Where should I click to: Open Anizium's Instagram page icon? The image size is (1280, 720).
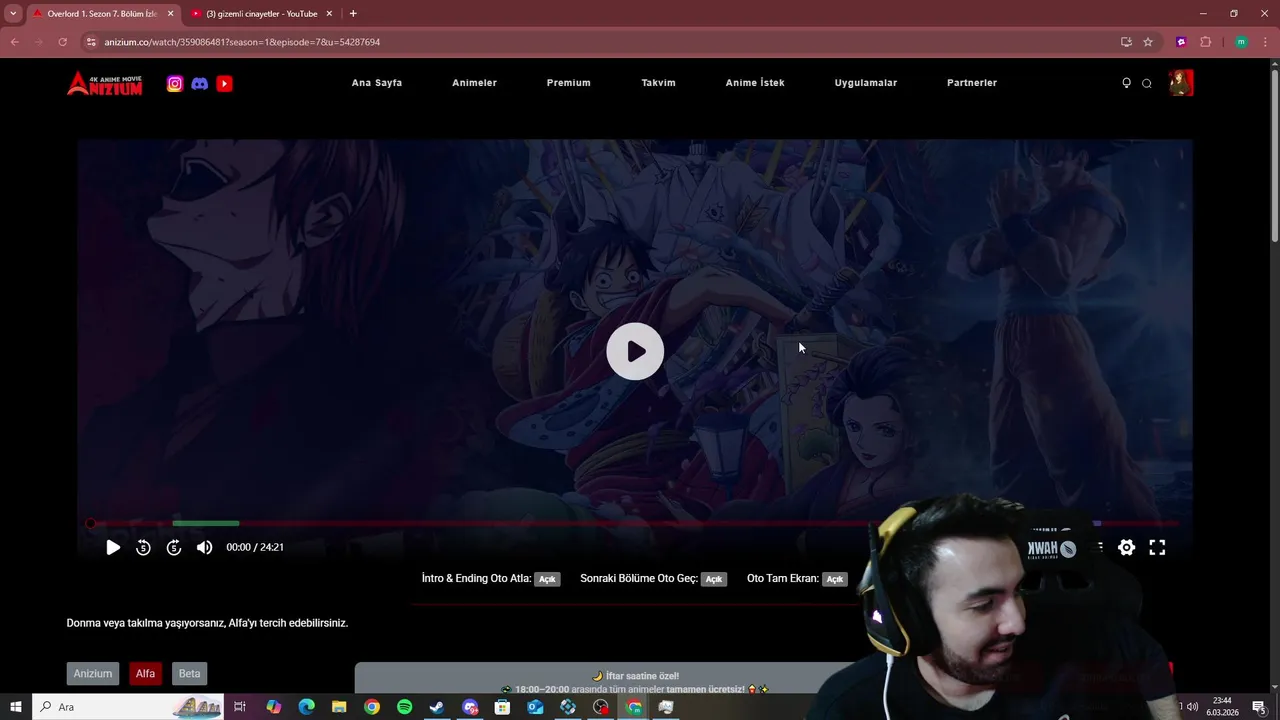[175, 84]
